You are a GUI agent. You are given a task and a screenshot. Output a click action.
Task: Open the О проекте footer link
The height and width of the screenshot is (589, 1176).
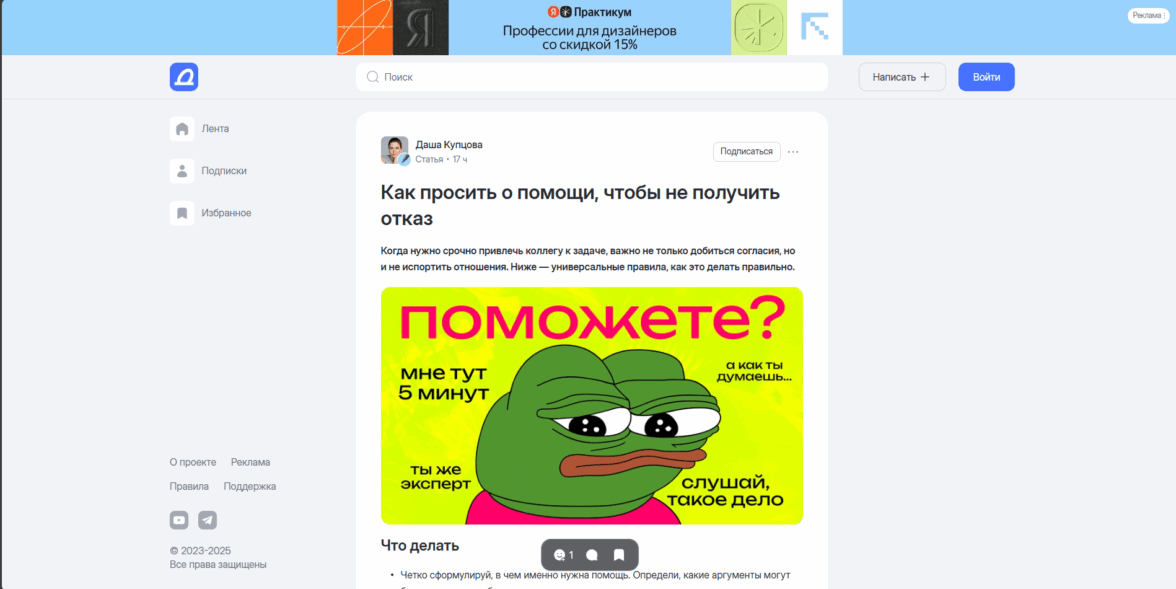click(193, 462)
